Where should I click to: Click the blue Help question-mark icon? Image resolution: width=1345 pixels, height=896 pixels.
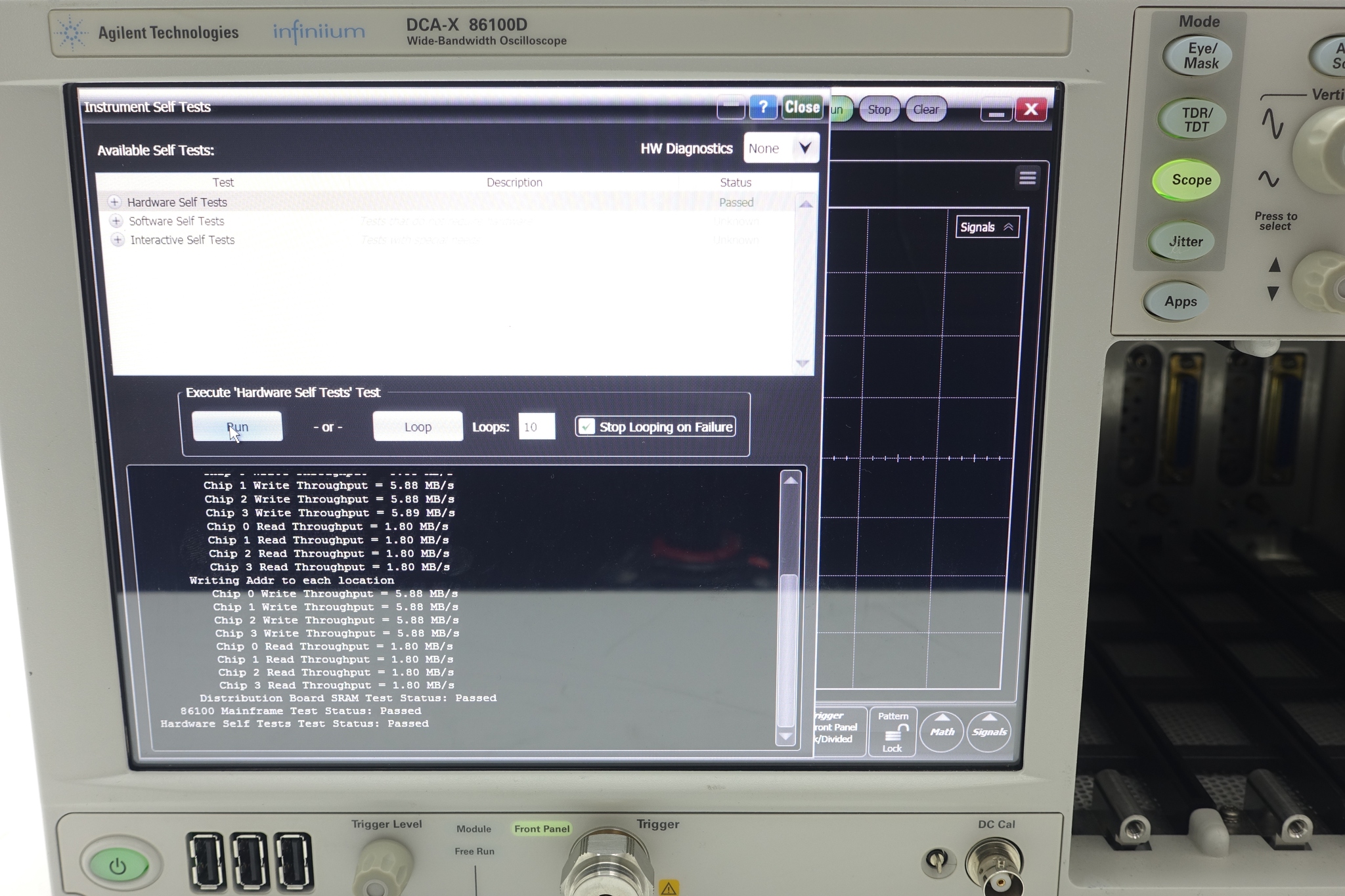[763, 107]
